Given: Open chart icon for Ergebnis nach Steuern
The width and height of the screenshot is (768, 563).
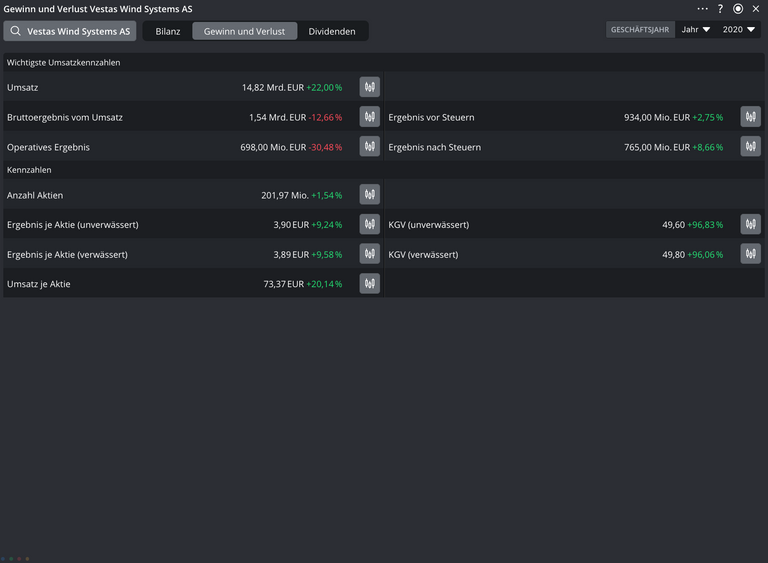Looking at the screenshot, I should click(x=750, y=147).
